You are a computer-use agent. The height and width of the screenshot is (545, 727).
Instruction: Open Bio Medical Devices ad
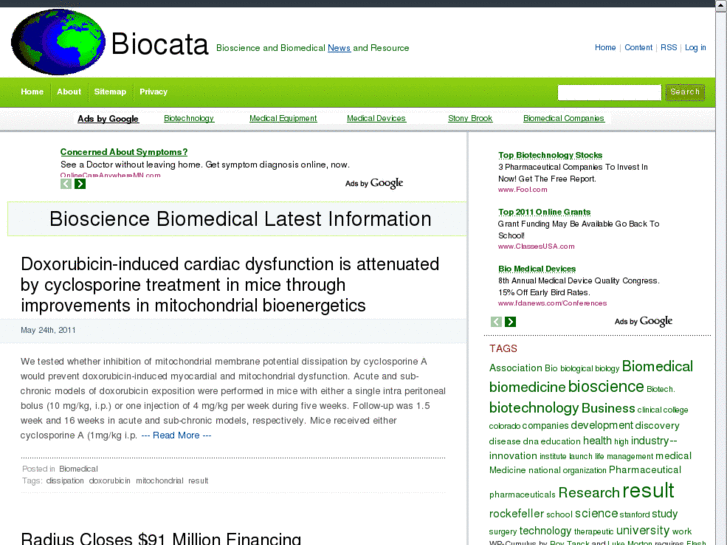[x=537, y=269]
